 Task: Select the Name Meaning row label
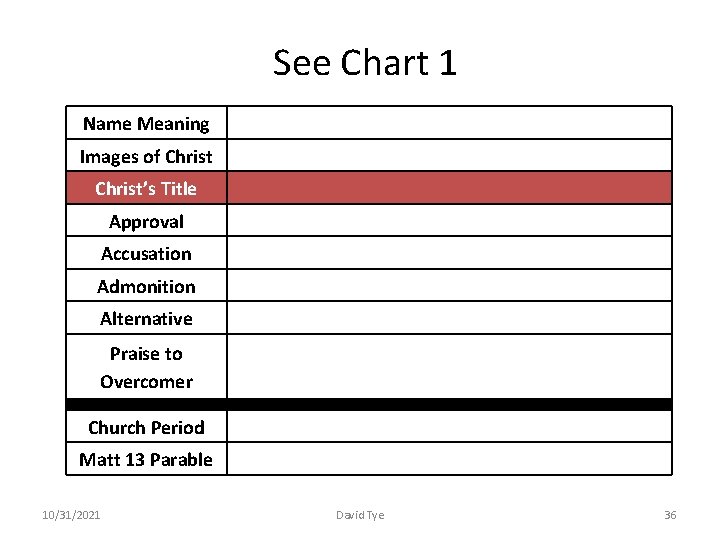point(146,124)
